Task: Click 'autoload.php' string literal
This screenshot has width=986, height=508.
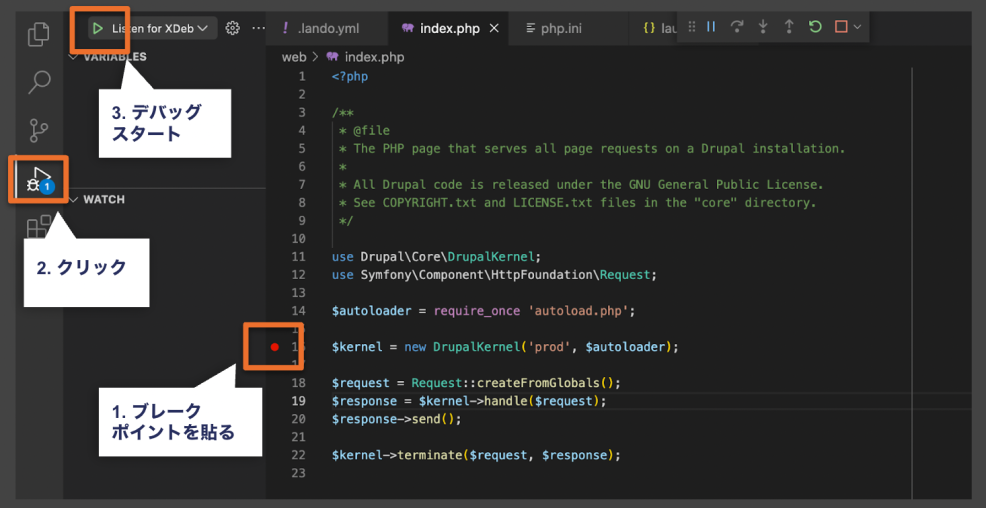Action: pyautogui.click(x=579, y=311)
